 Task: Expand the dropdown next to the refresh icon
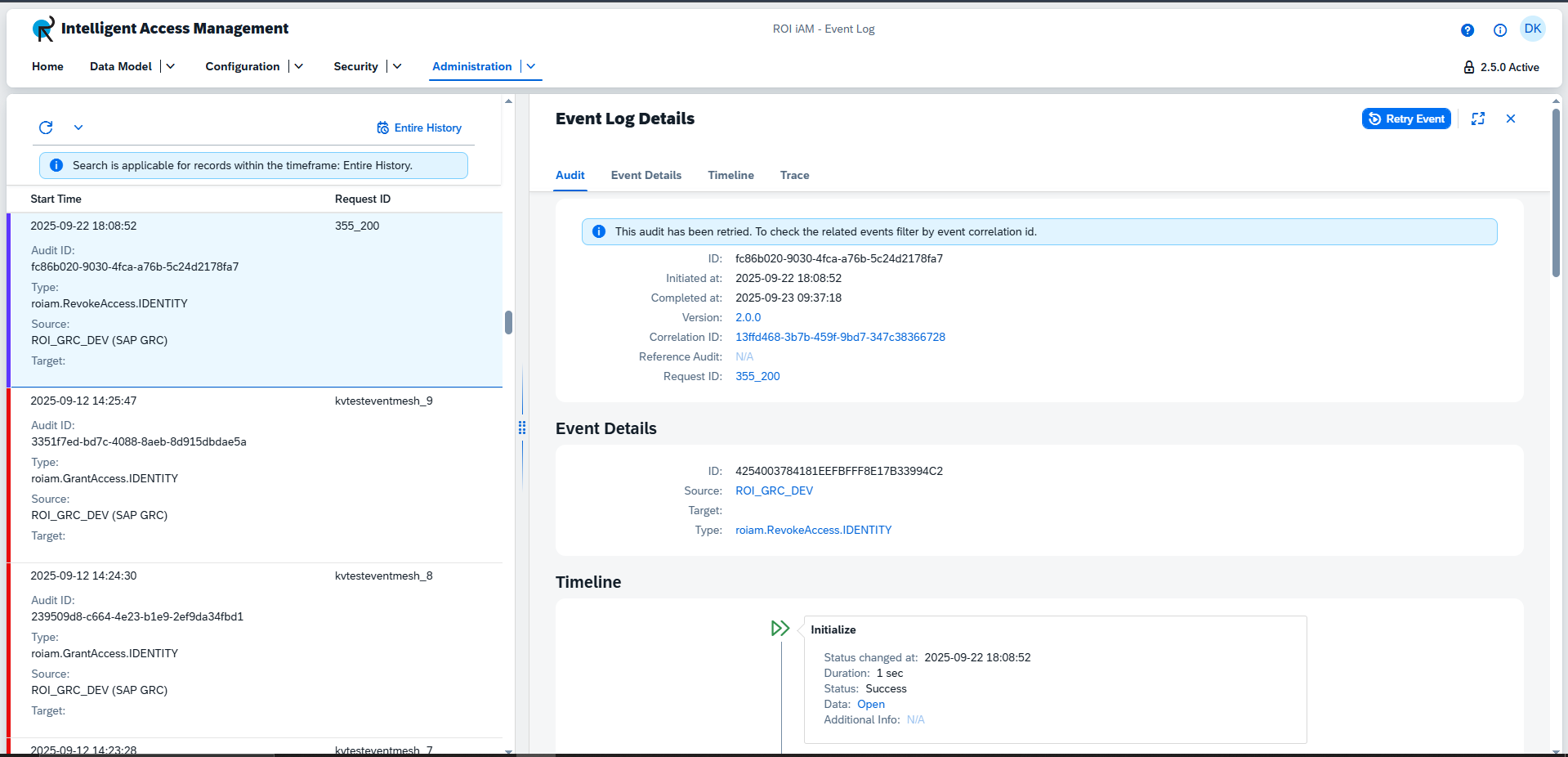coord(78,128)
